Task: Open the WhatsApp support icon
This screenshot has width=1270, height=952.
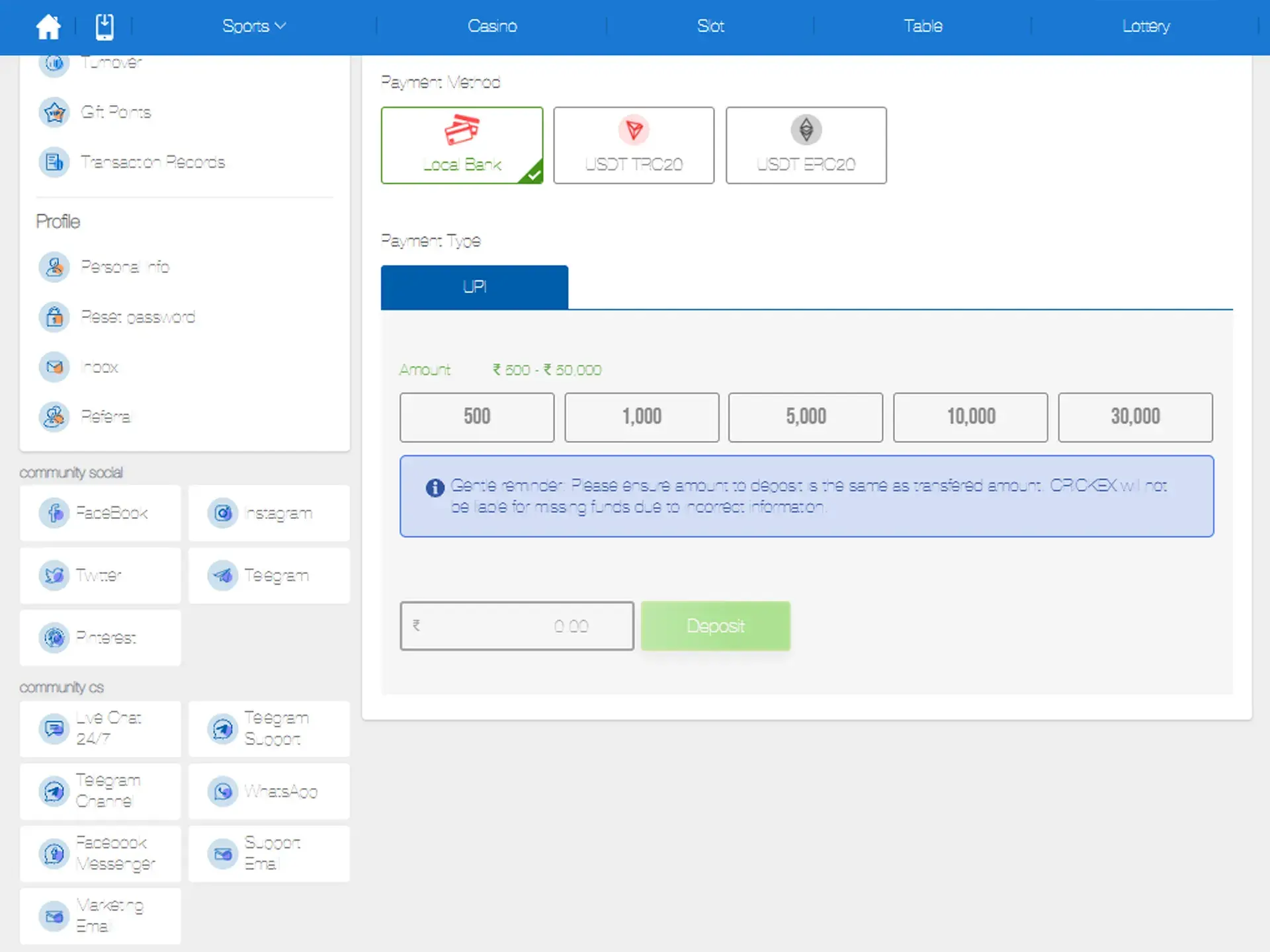Action: [x=223, y=791]
